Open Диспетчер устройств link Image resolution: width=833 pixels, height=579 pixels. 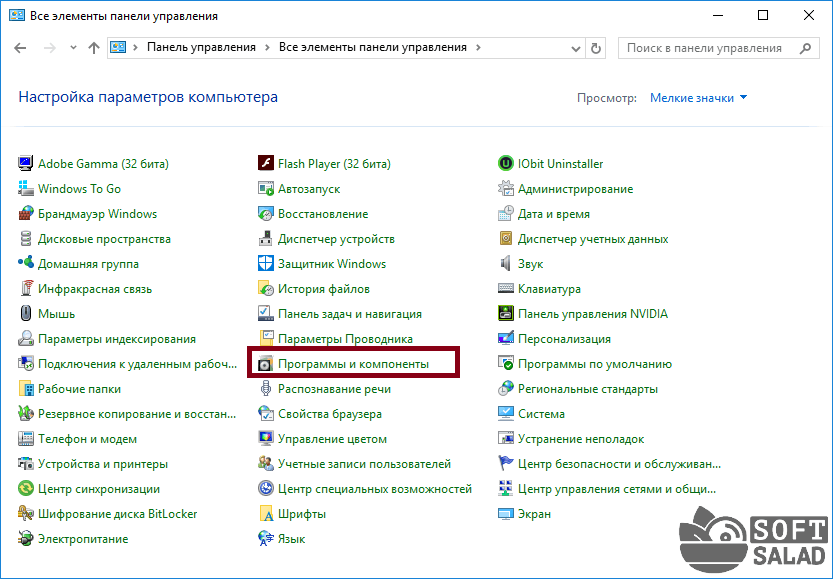point(336,239)
